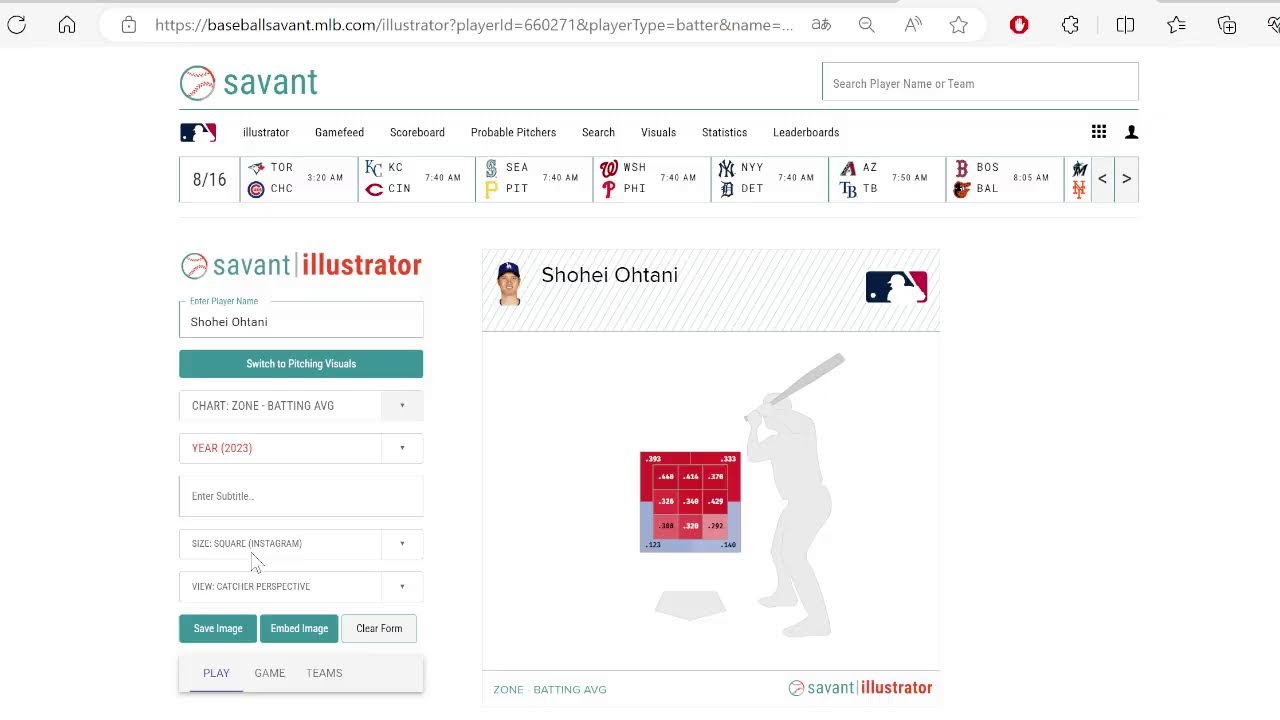The image size is (1280, 720).
Task: Click the MLB logo in navigation bar
Action: pos(198,132)
